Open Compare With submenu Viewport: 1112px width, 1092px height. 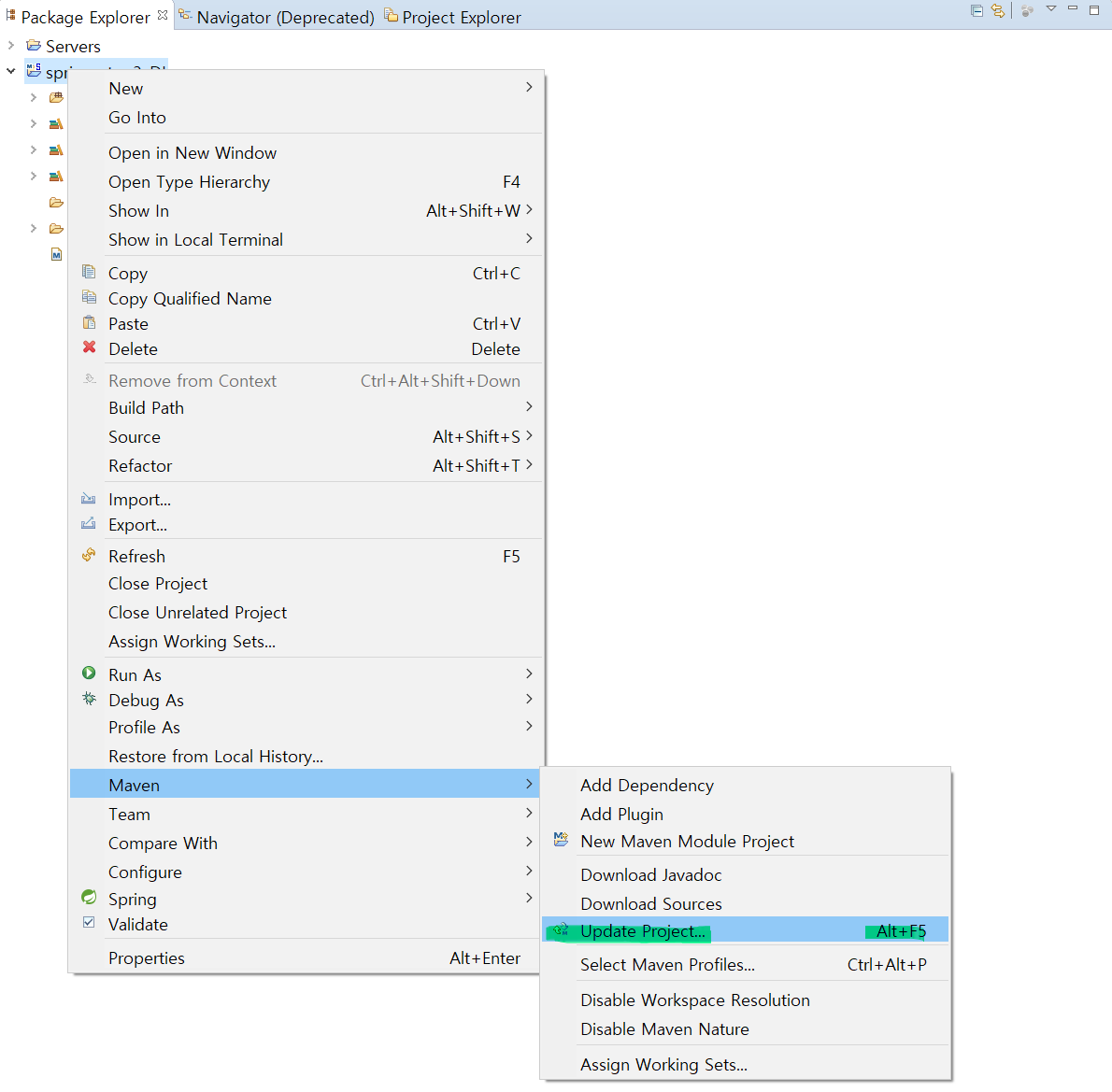[x=306, y=844]
